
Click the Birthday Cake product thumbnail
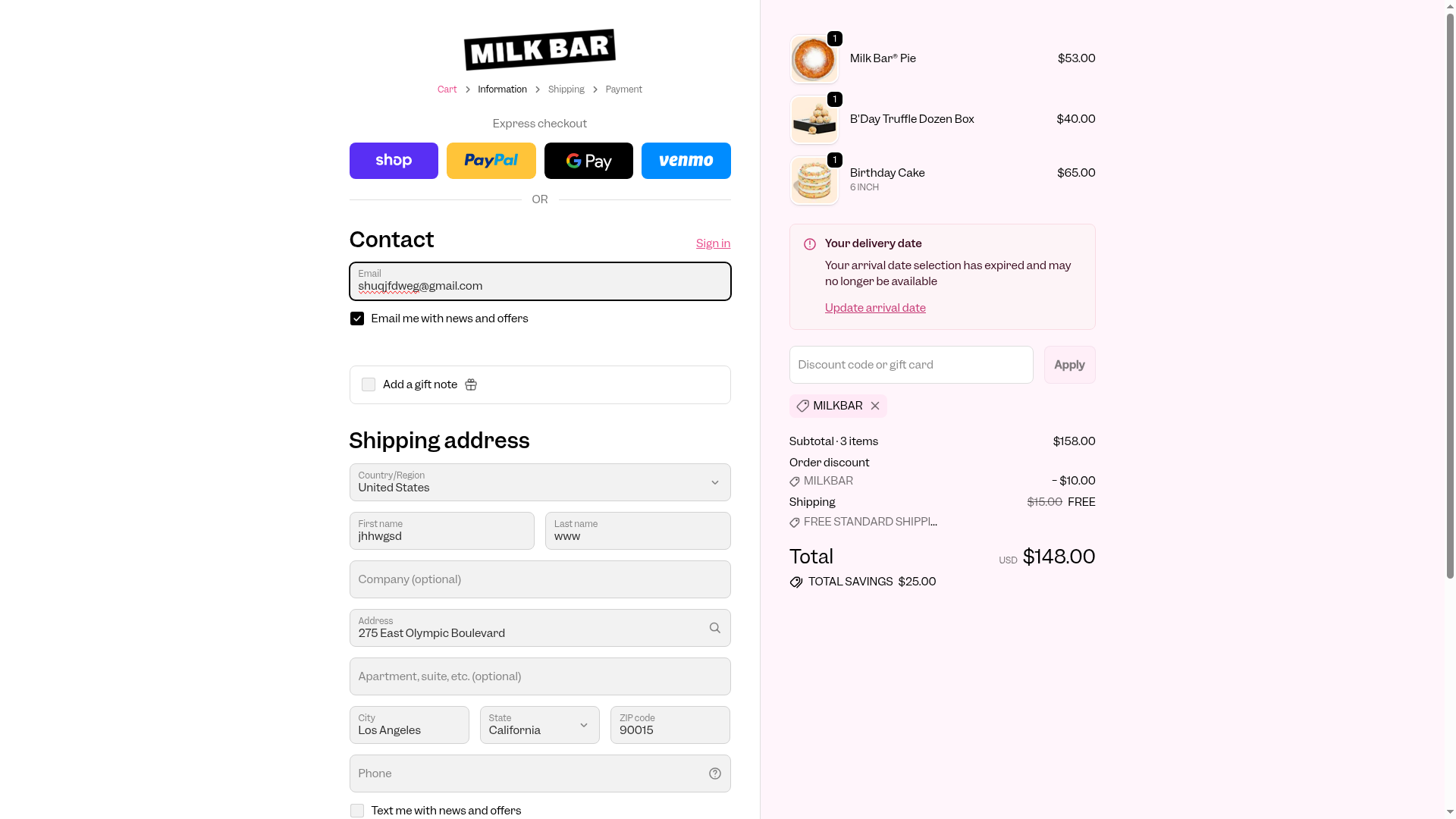814,180
